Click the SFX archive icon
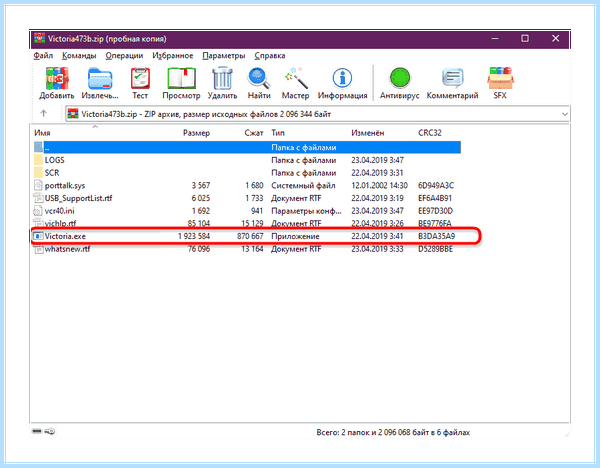The height and width of the screenshot is (468, 600). point(500,78)
